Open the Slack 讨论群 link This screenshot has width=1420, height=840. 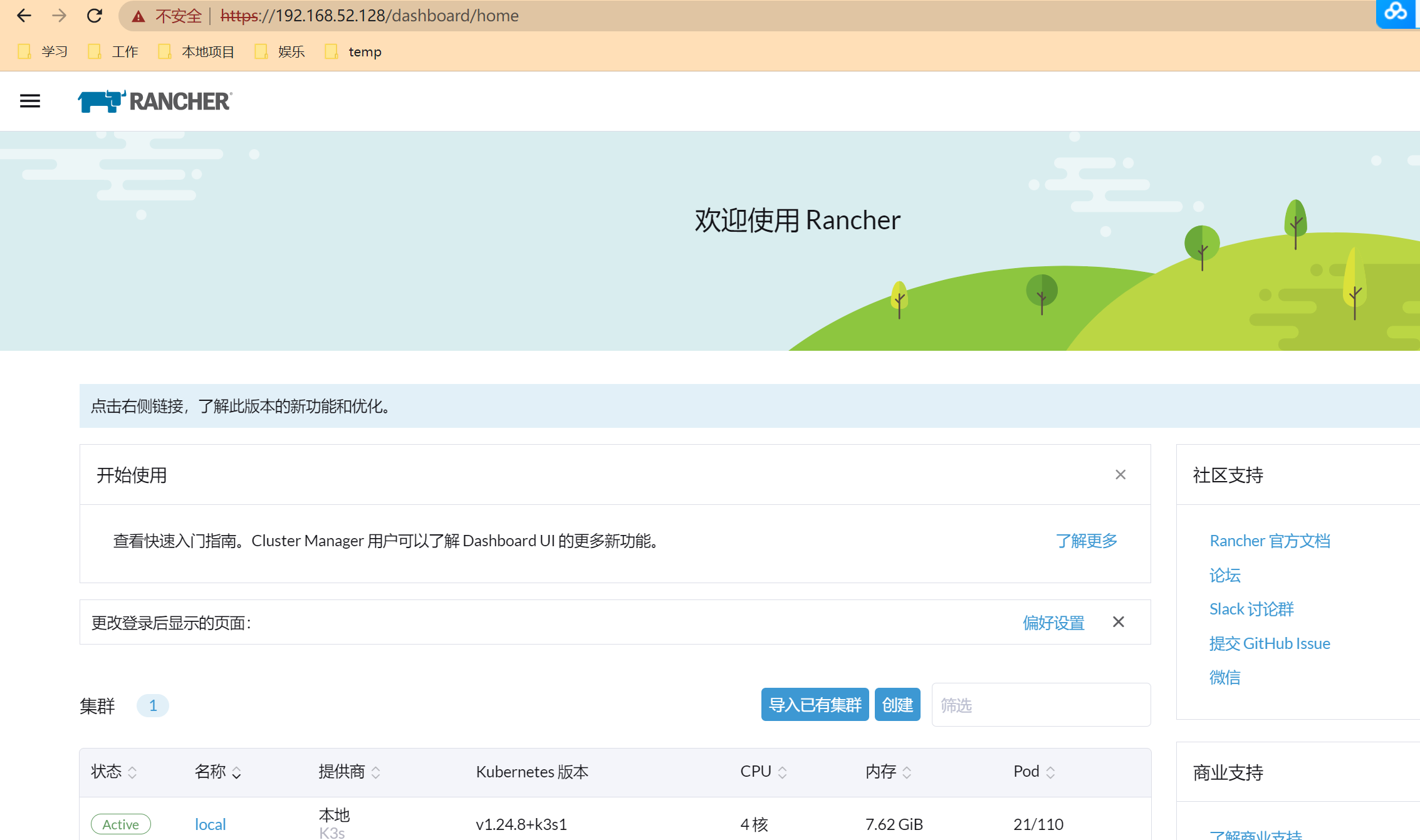coord(1251,609)
